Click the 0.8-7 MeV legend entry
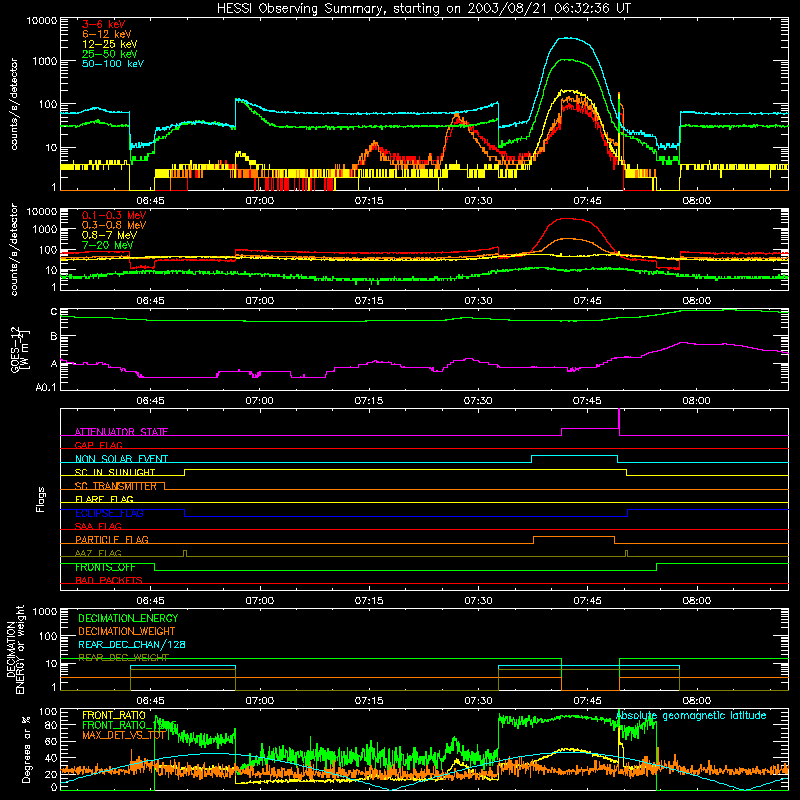The image size is (800, 800). (109, 235)
